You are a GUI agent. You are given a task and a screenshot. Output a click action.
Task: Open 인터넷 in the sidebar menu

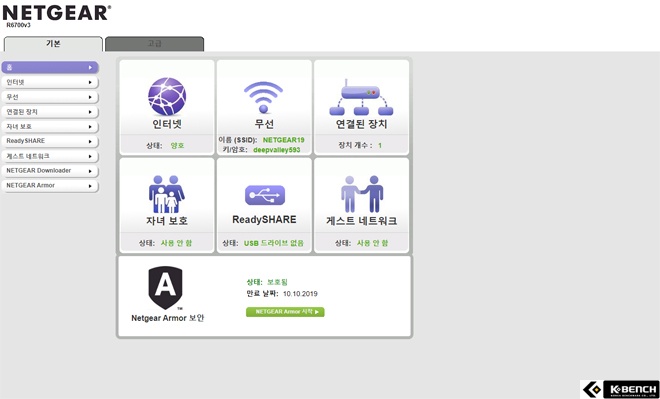point(50,82)
